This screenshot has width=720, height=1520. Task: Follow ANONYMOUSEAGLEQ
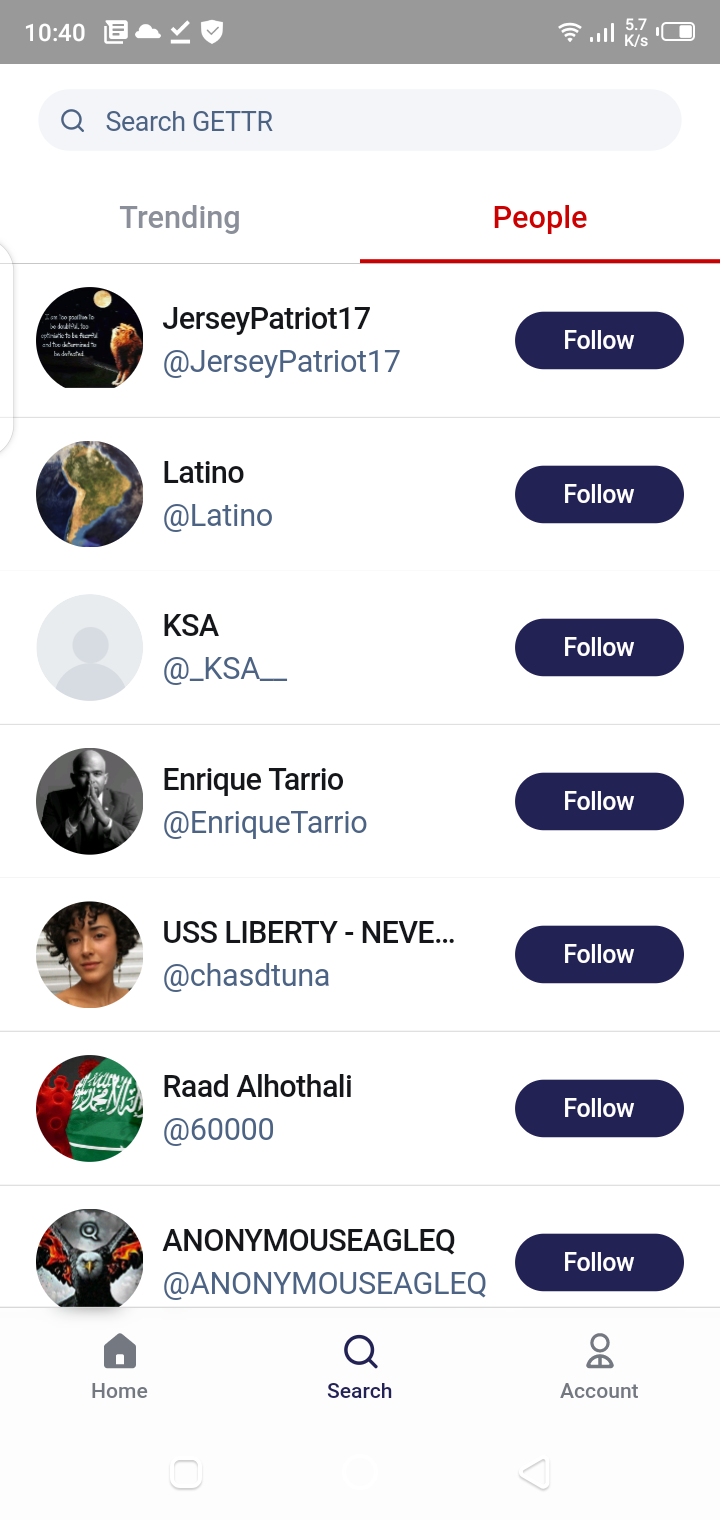pos(599,1262)
